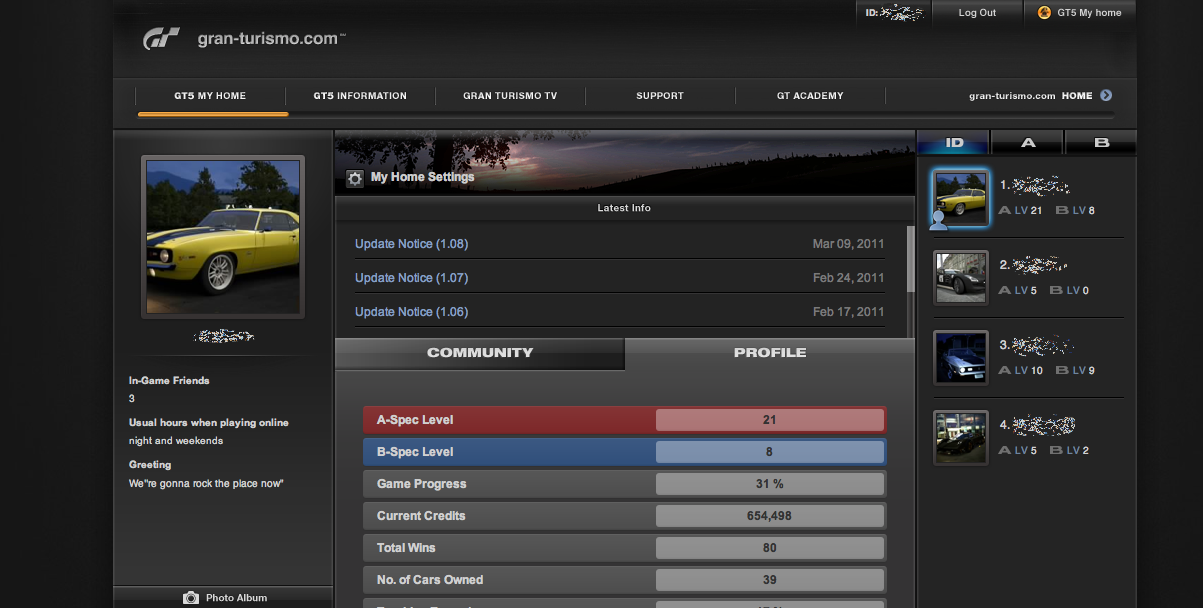This screenshot has width=1203, height=608.
Task: Go to gran-turismo.com HOME link
Action: coord(1031,96)
